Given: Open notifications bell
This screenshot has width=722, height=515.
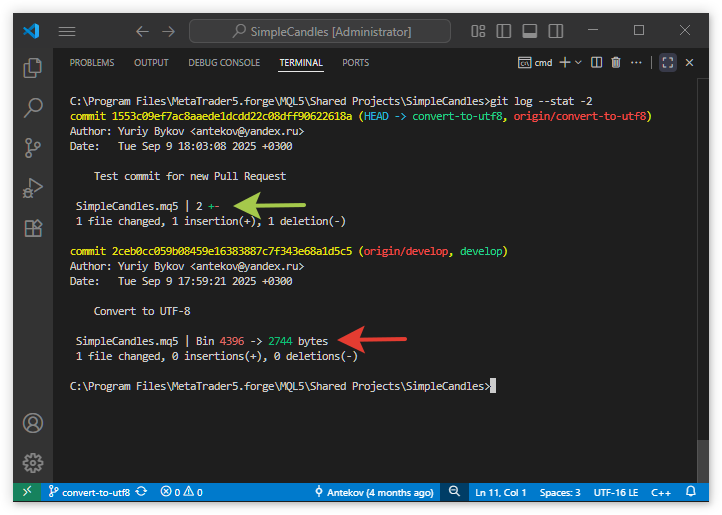Looking at the screenshot, I should (691, 492).
